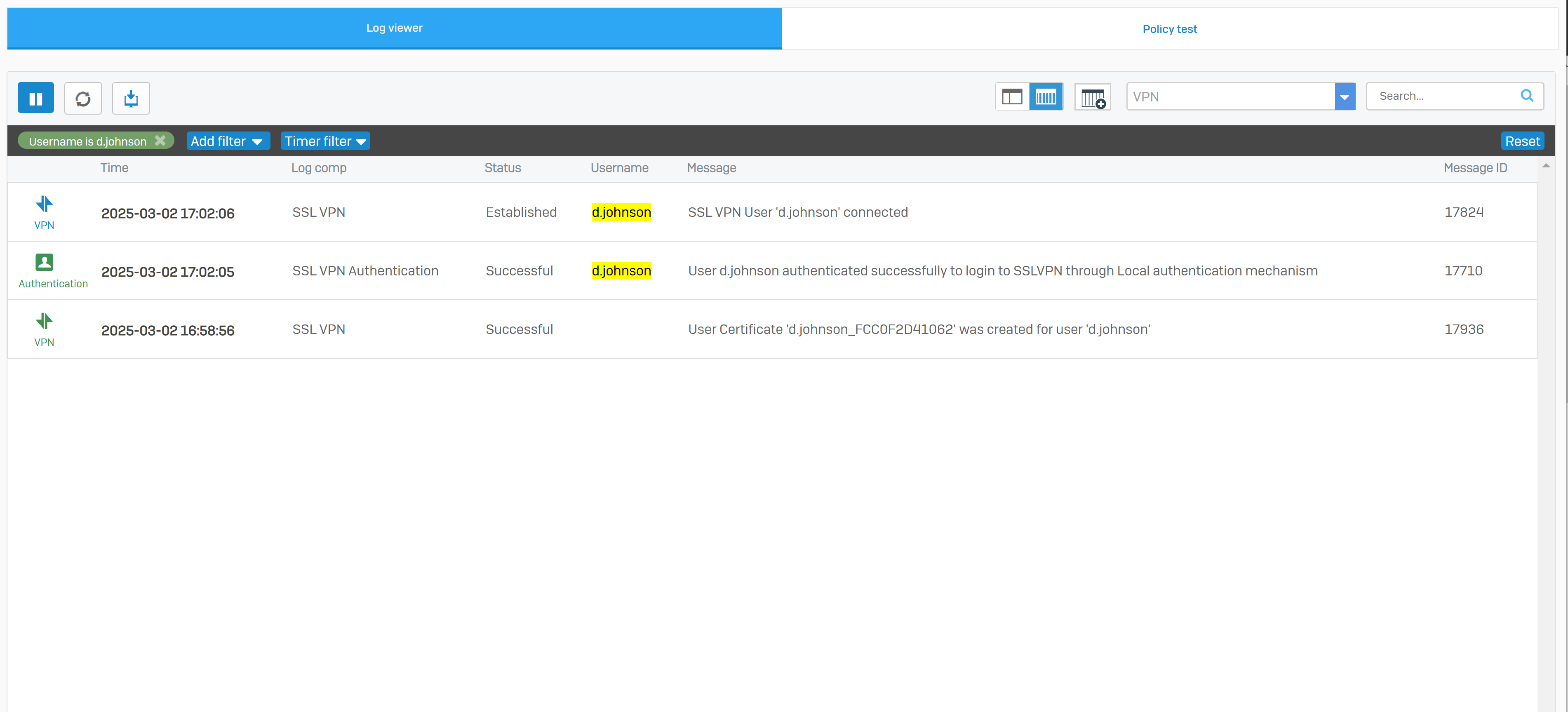The width and height of the screenshot is (1568, 712).
Task: Click the Username is d.johnson filter chip
Action: click(96, 141)
